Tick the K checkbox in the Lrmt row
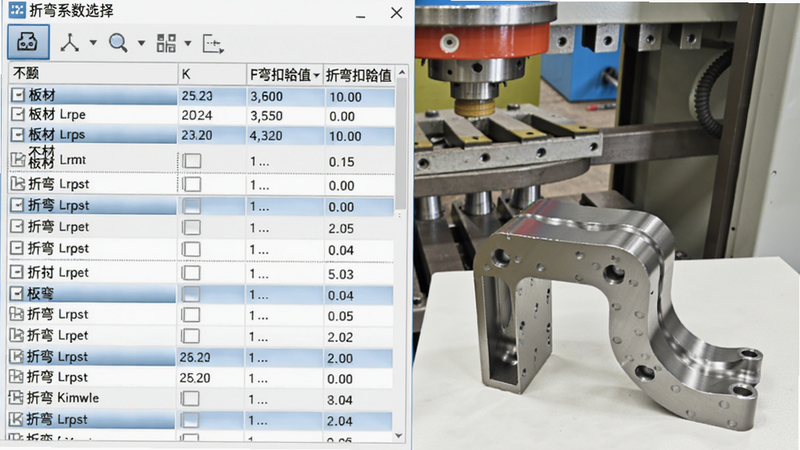The image size is (800, 450). click(x=192, y=161)
